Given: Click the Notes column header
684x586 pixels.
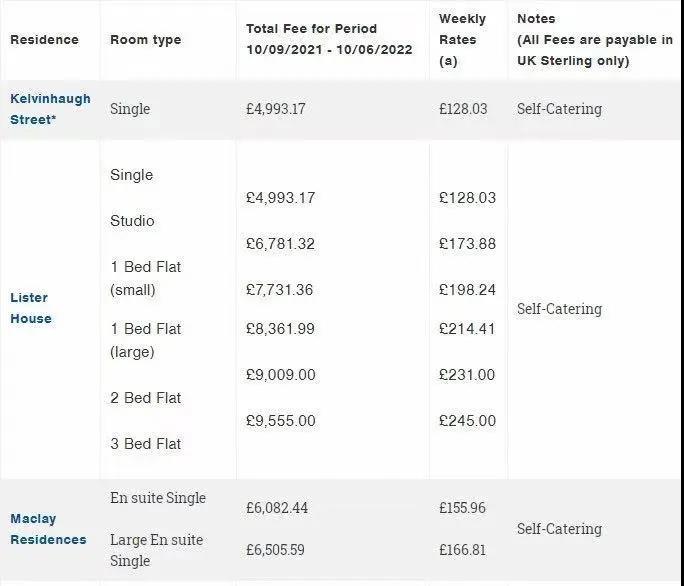Looking at the screenshot, I should pyautogui.click(x=595, y=40).
